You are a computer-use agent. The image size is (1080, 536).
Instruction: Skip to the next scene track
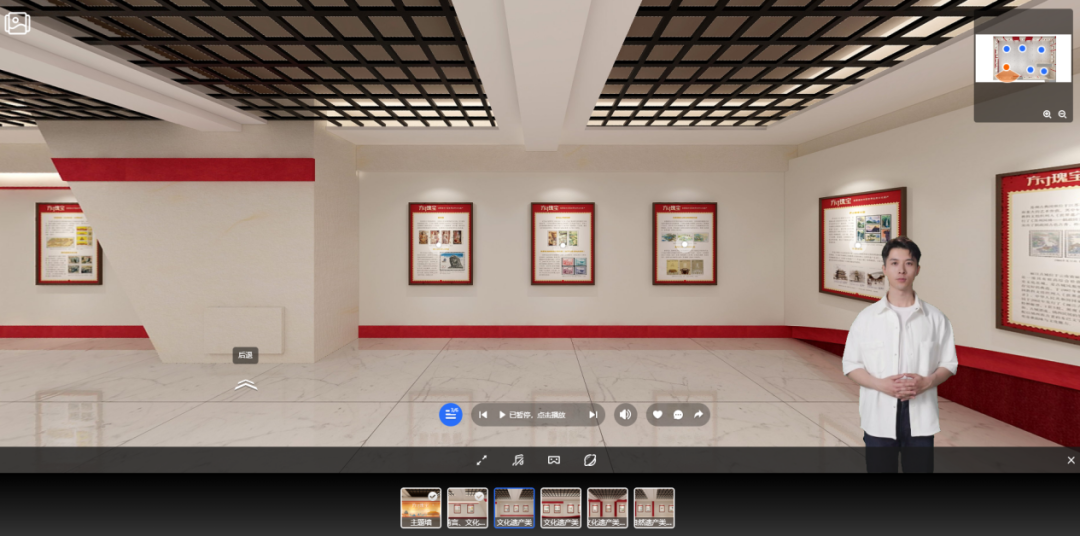point(592,415)
